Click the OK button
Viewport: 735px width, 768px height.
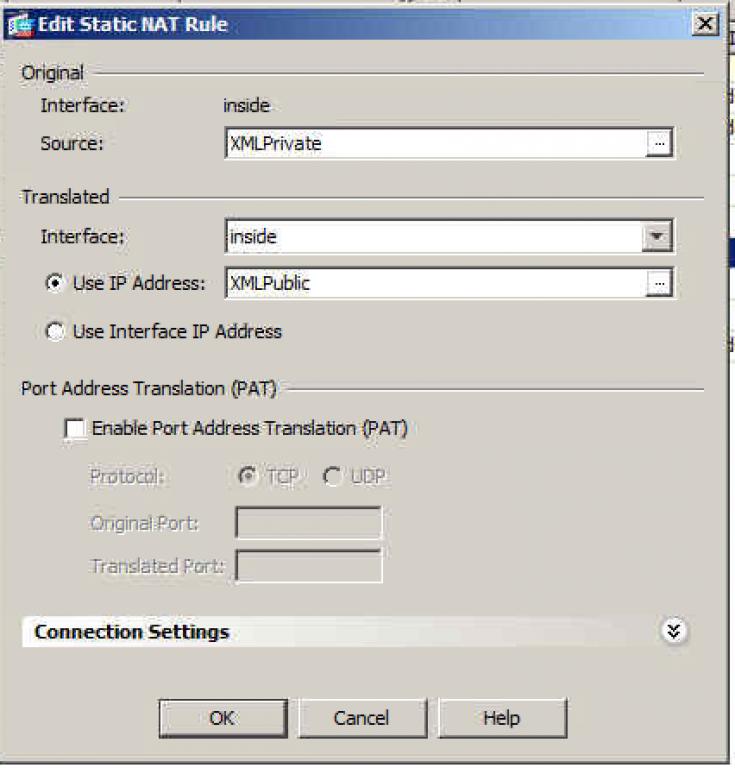coord(222,718)
